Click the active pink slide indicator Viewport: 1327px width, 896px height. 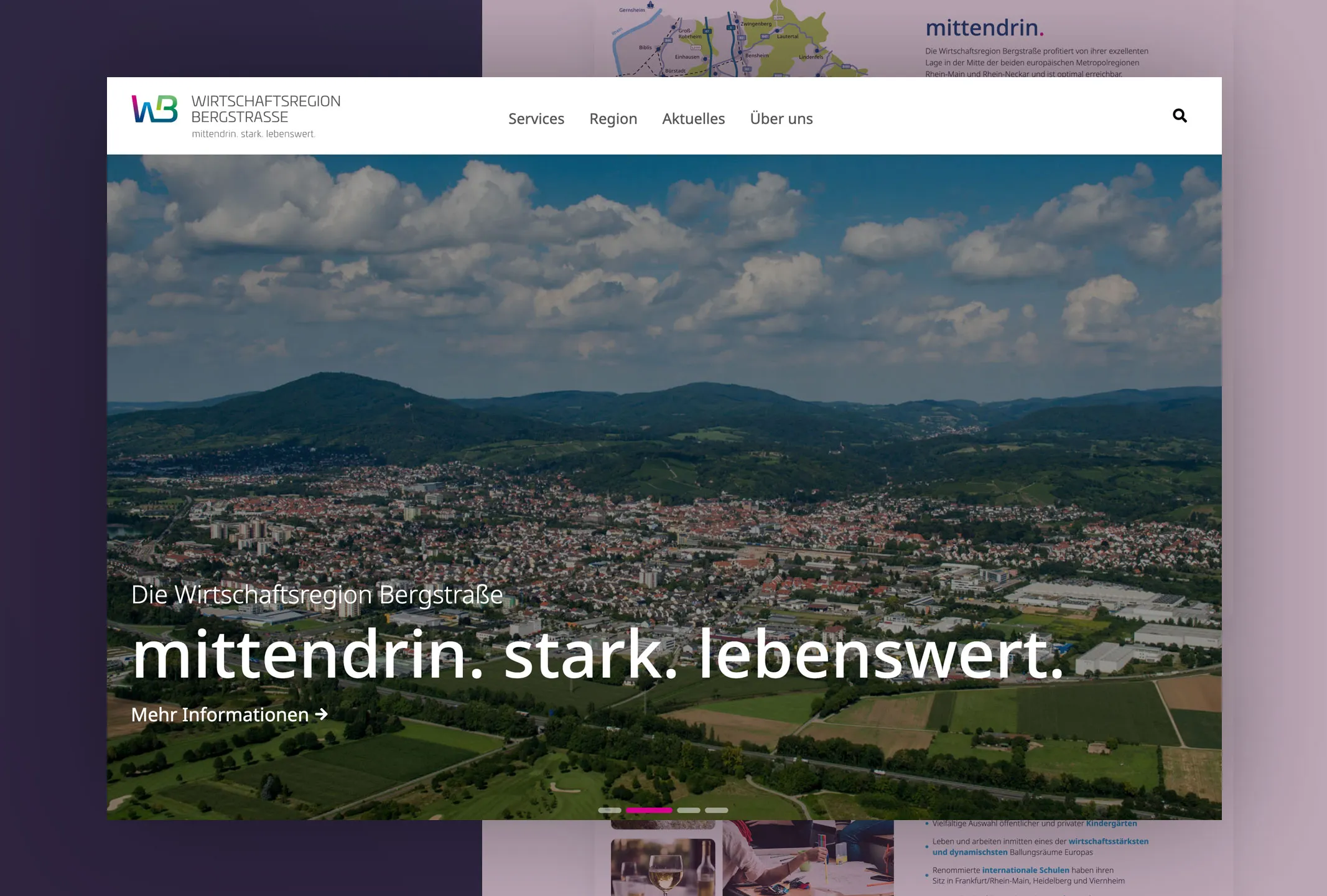pyautogui.click(x=649, y=810)
